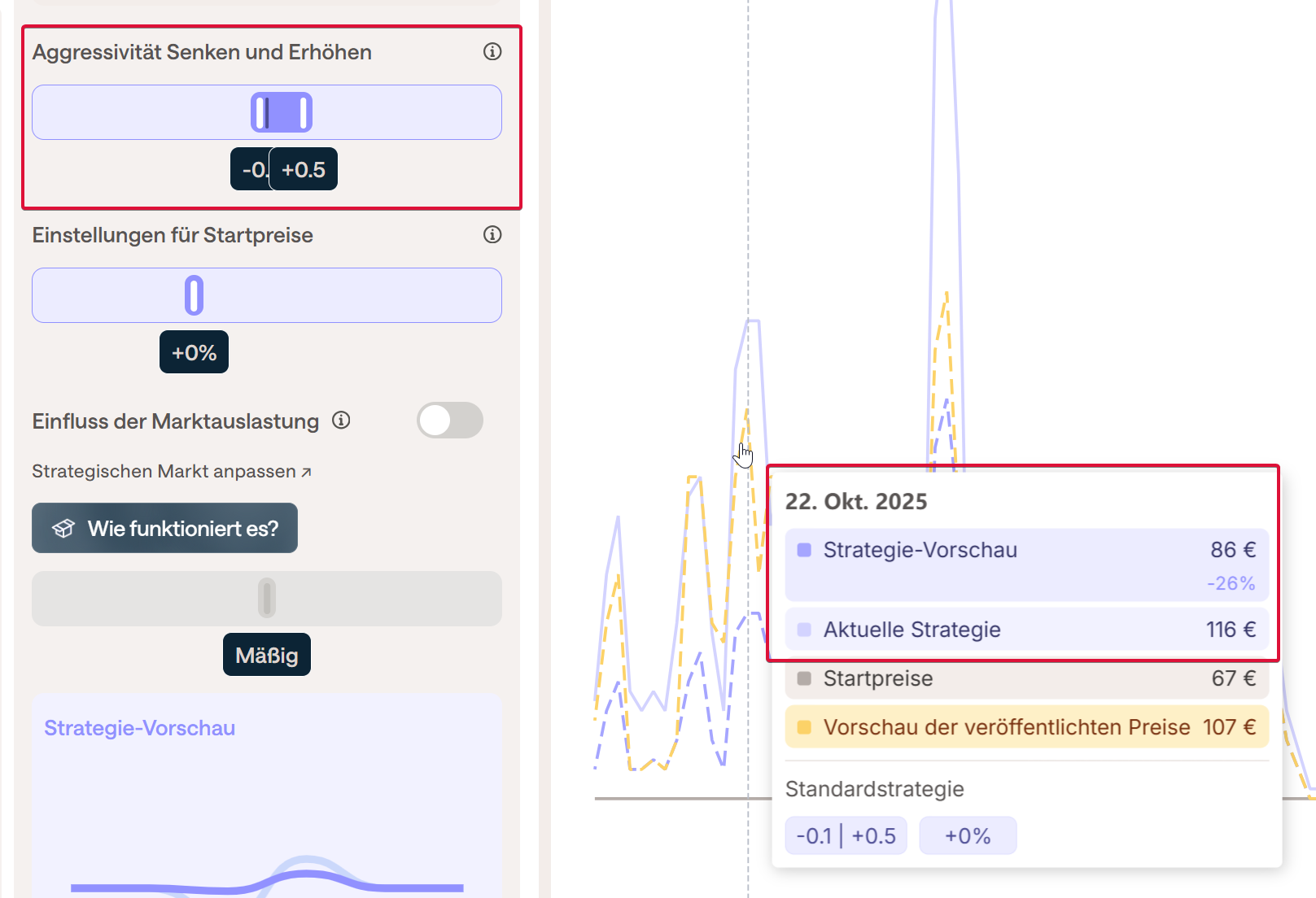This screenshot has height=898, width=1316.
Task: Click the Mäßig value label
Action: click(267, 655)
